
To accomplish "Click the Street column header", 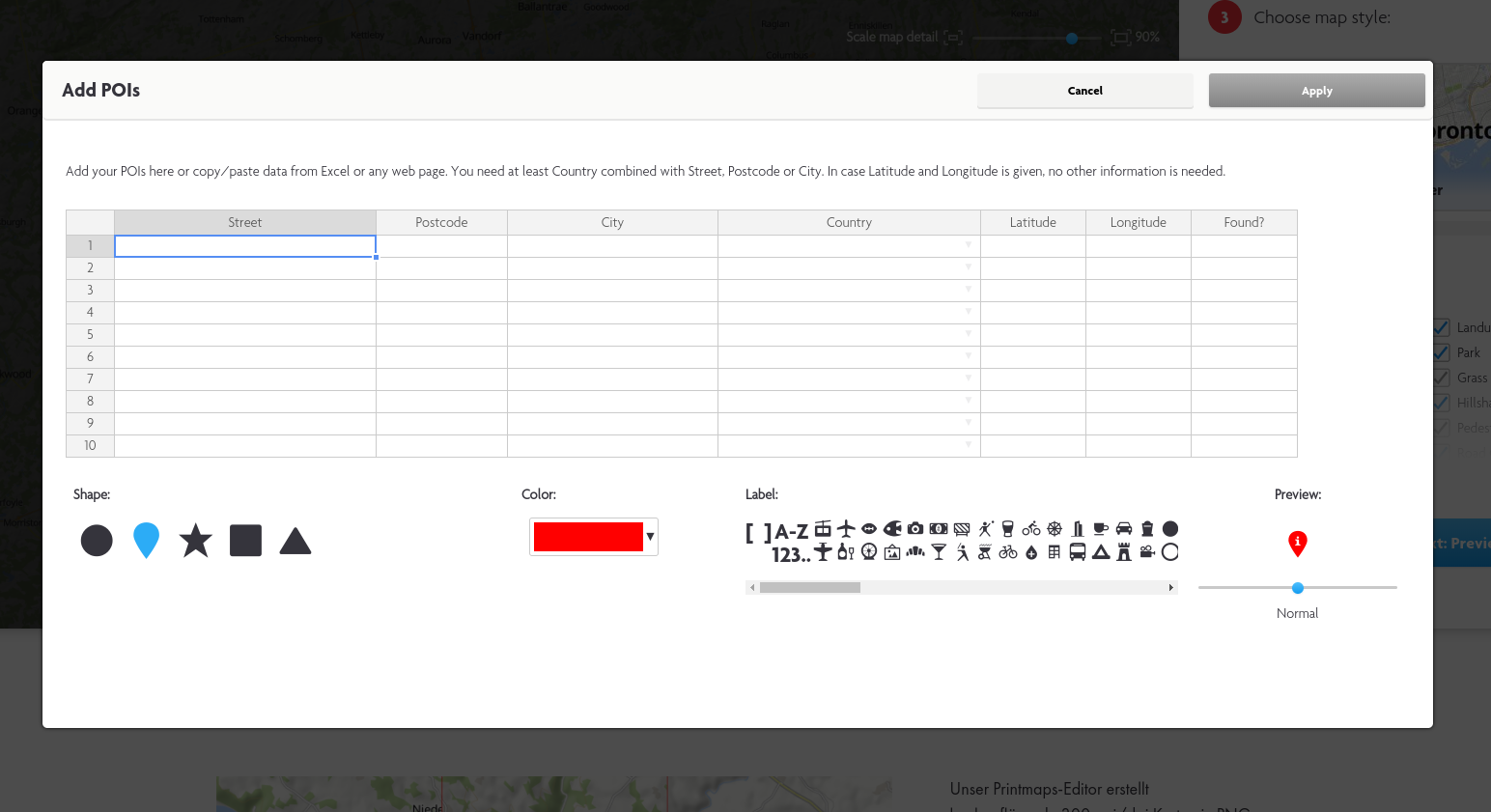I will click(x=245, y=222).
